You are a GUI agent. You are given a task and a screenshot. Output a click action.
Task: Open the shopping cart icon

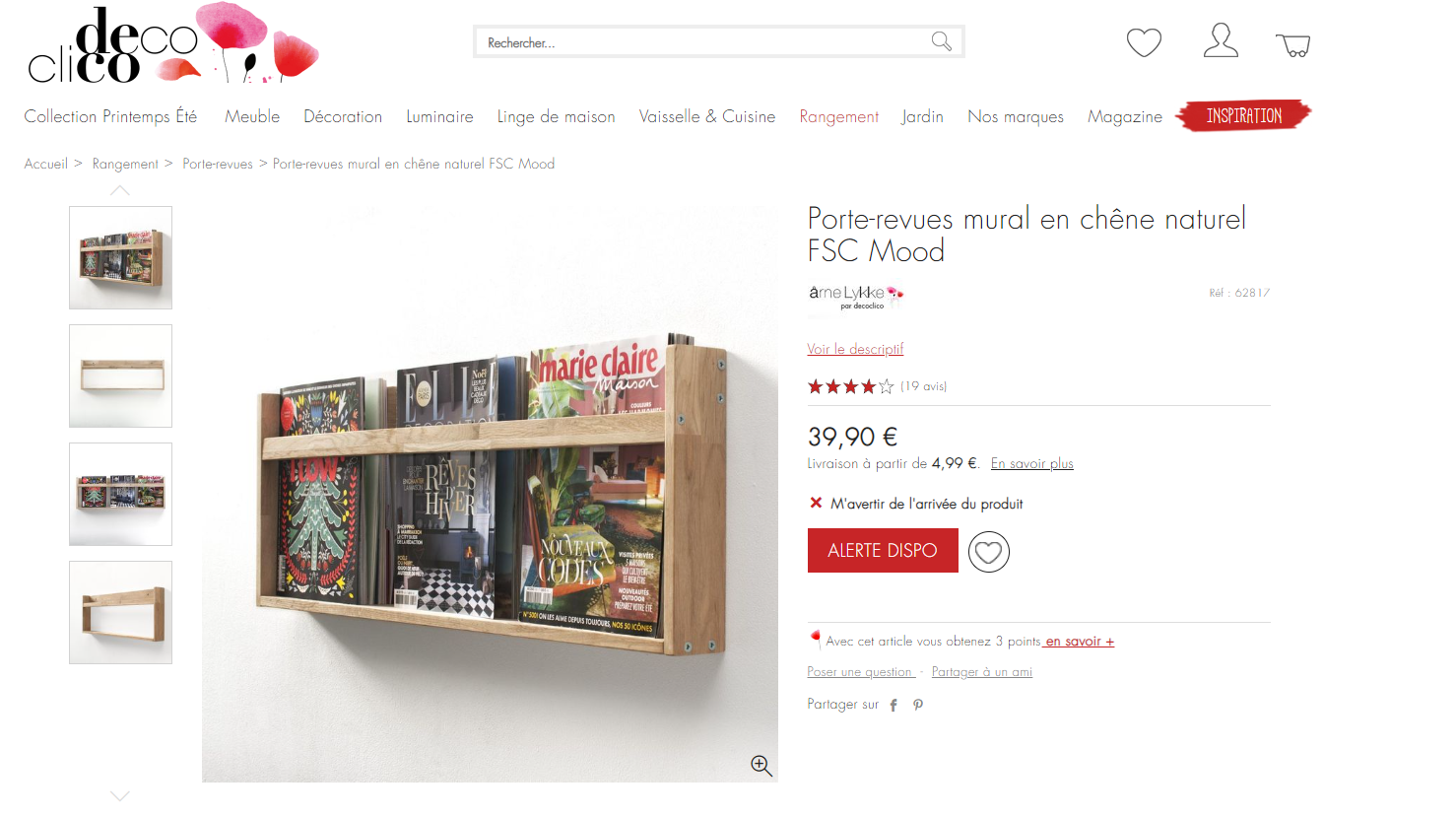click(x=1292, y=45)
